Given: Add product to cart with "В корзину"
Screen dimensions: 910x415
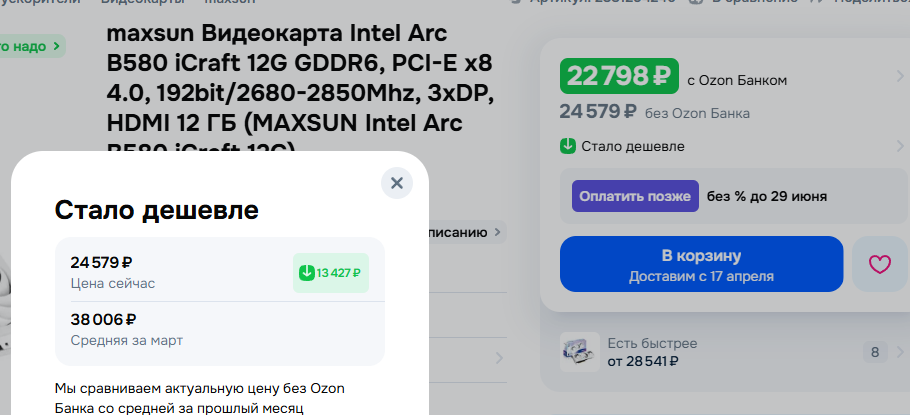Looking at the screenshot, I should tap(701, 264).
